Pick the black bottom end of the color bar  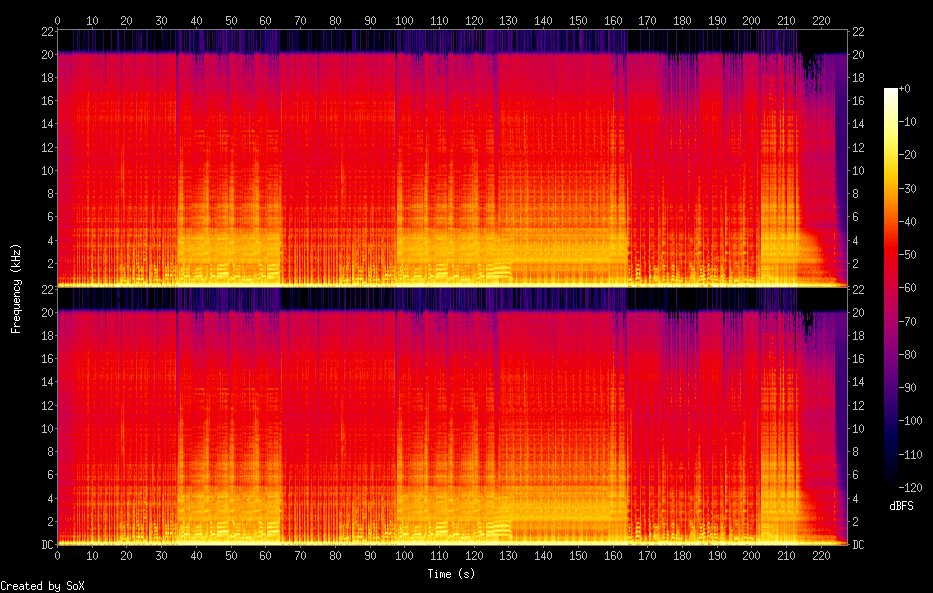(x=890, y=484)
